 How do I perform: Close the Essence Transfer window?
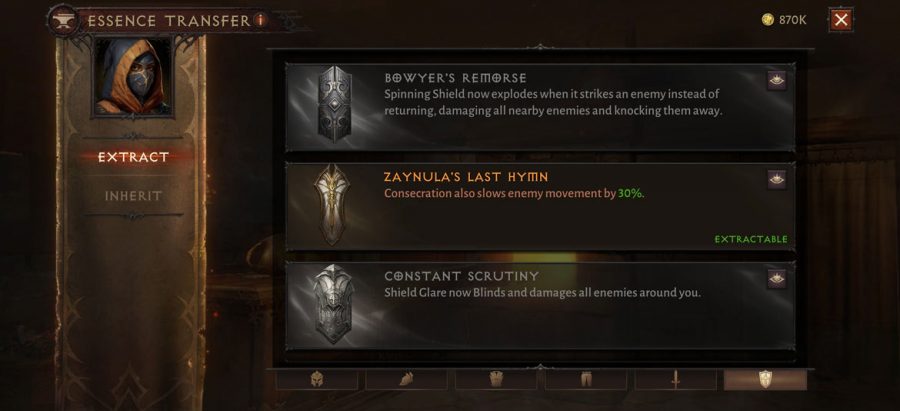pos(841,20)
